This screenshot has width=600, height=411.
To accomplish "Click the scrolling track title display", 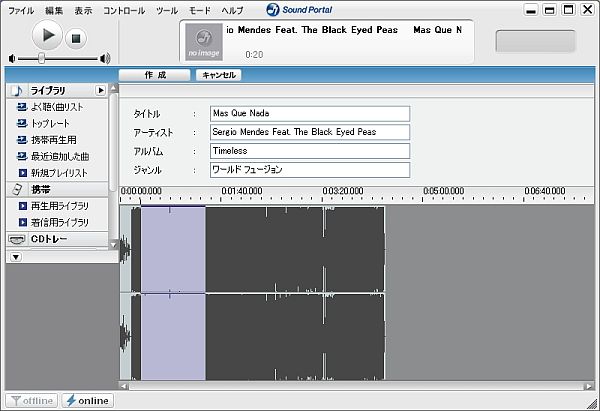I will coord(344,30).
